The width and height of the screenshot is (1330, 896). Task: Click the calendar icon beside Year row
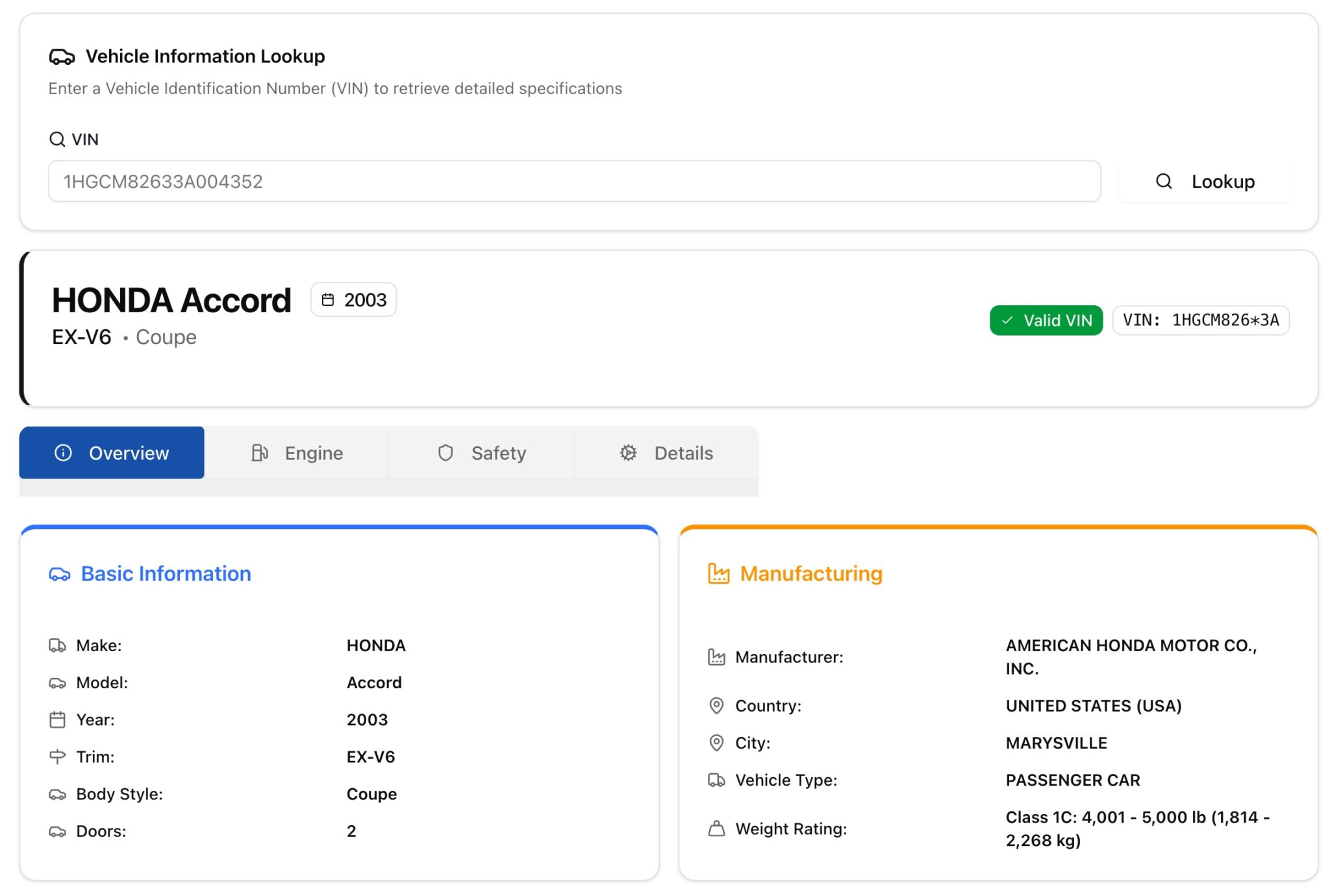pyautogui.click(x=57, y=720)
